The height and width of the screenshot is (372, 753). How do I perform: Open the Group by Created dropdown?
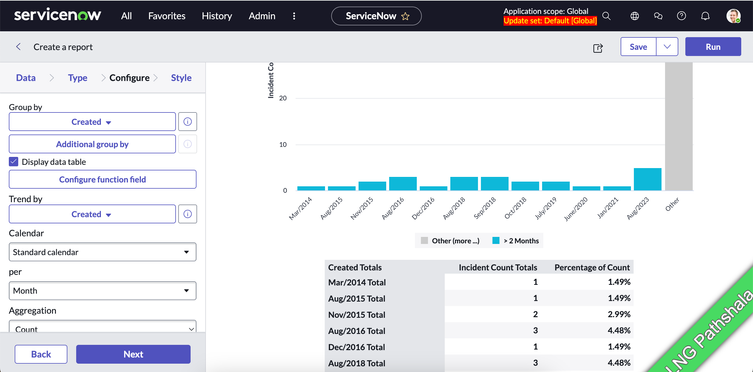click(x=92, y=122)
